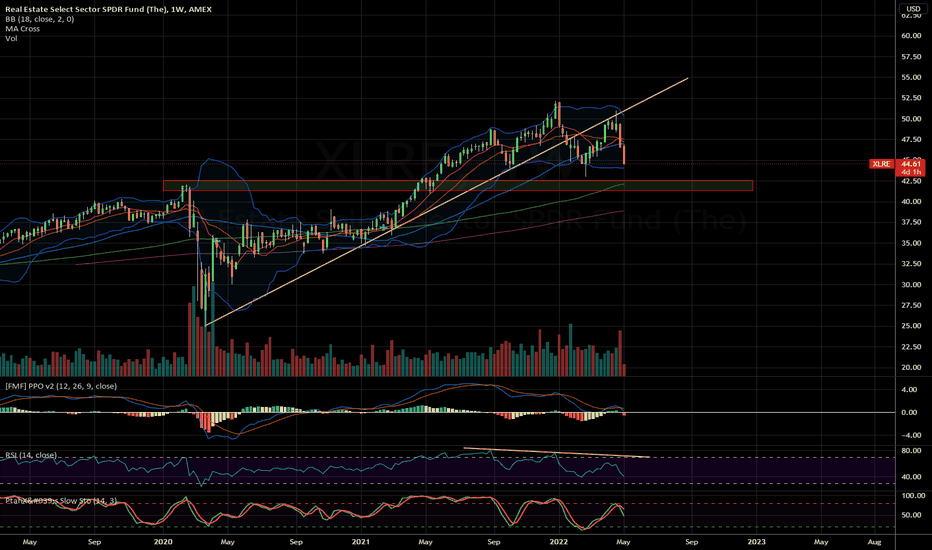Click the 32.50 price axis label

coord(911,263)
